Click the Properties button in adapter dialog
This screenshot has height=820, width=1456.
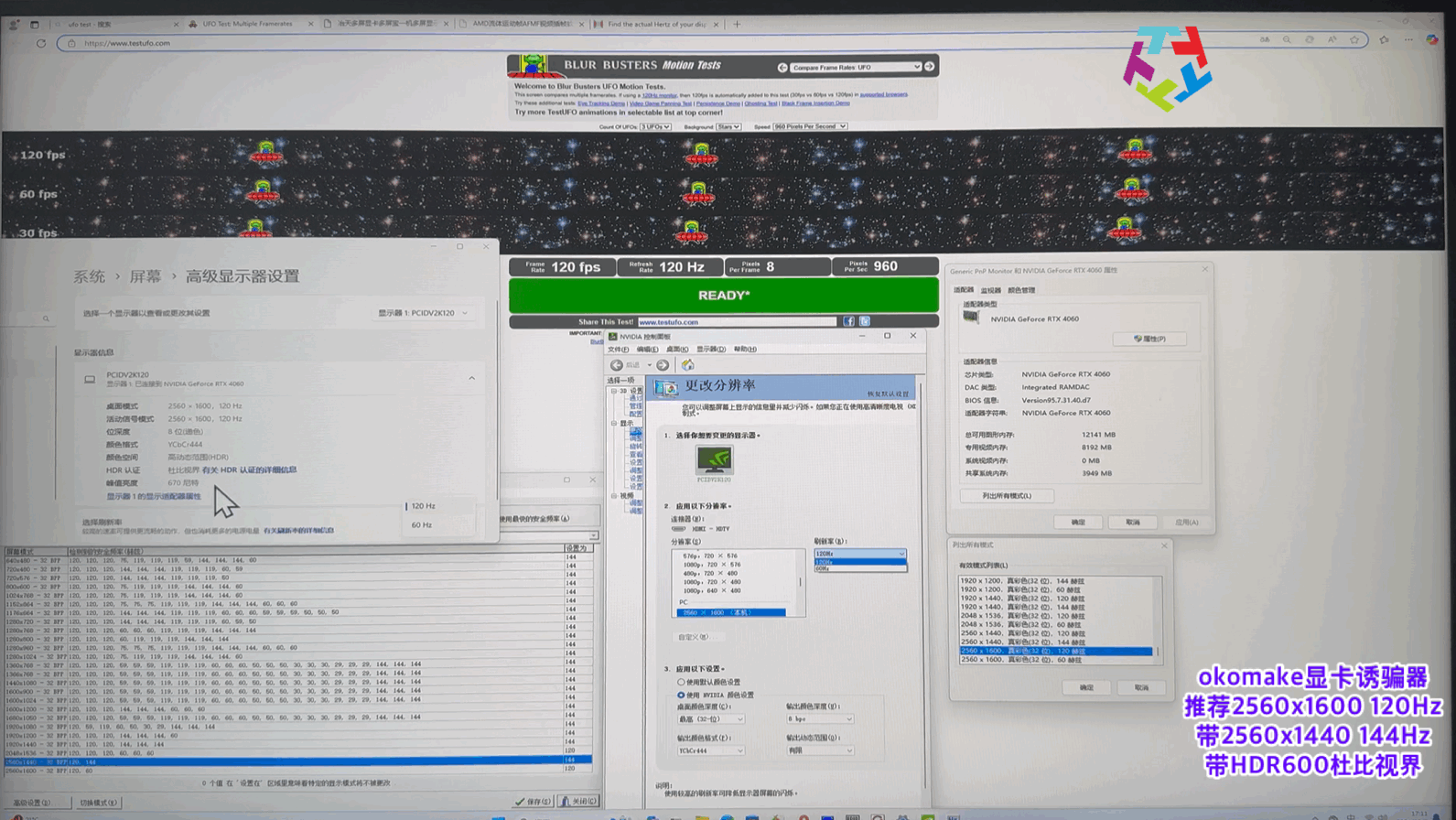(1149, 339)
